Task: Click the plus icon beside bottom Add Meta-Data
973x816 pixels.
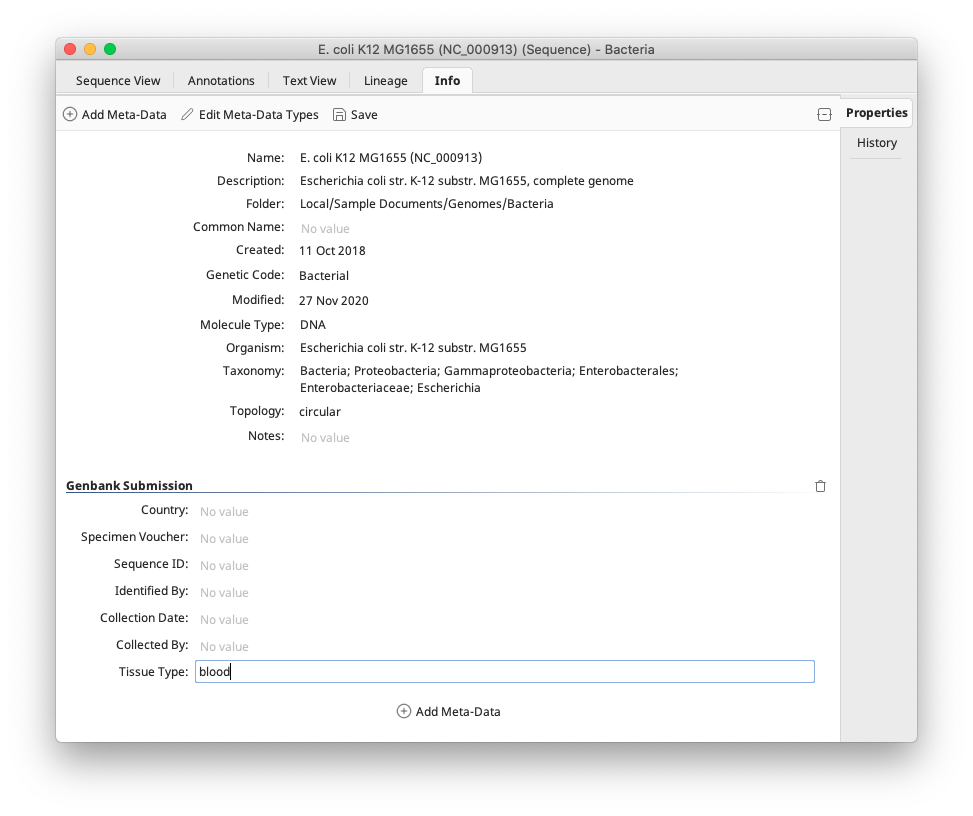Action: tap(403, 711)
